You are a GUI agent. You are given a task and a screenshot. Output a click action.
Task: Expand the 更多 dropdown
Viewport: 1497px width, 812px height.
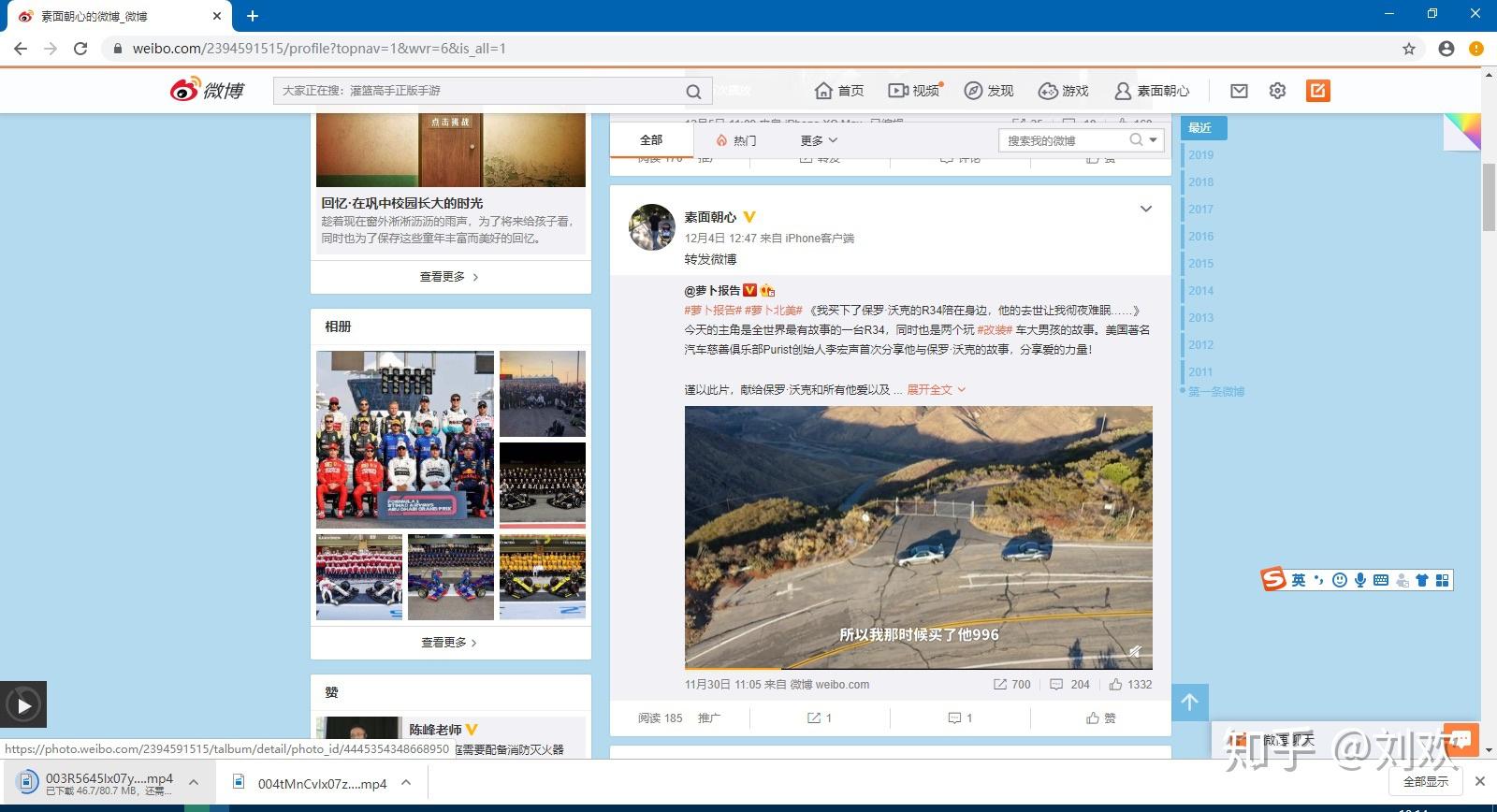(x=819, y=140)
